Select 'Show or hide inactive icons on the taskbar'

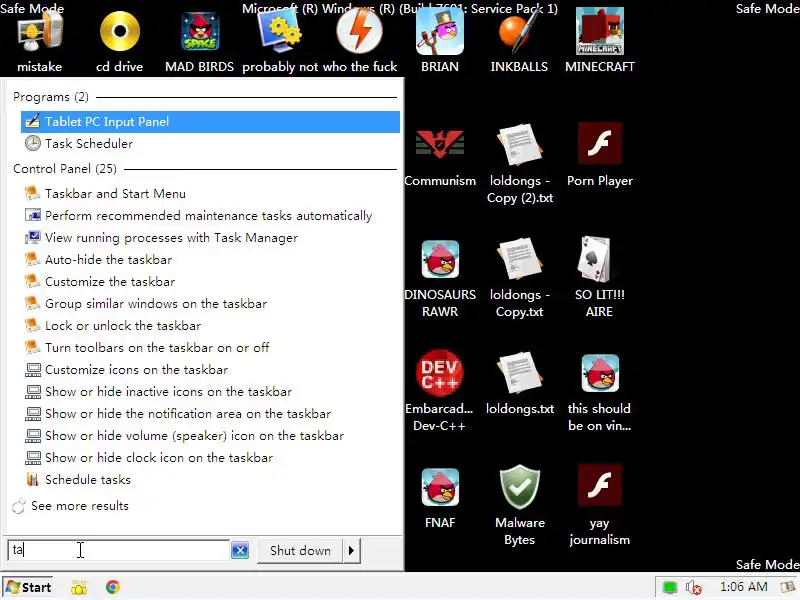(x=210, y=391)
